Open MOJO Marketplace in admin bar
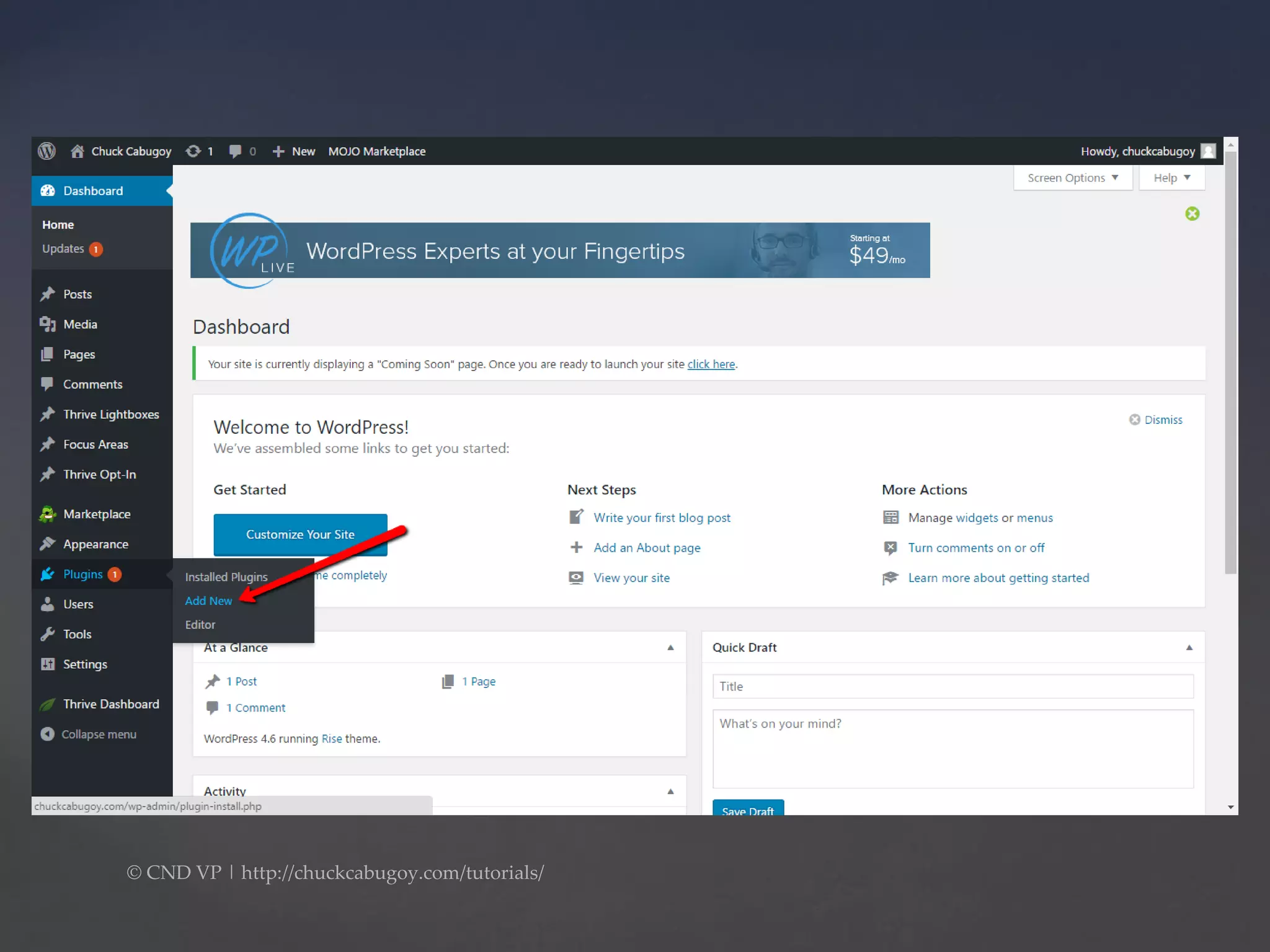The image size is (1270, 952). click(x=377, y=151)
